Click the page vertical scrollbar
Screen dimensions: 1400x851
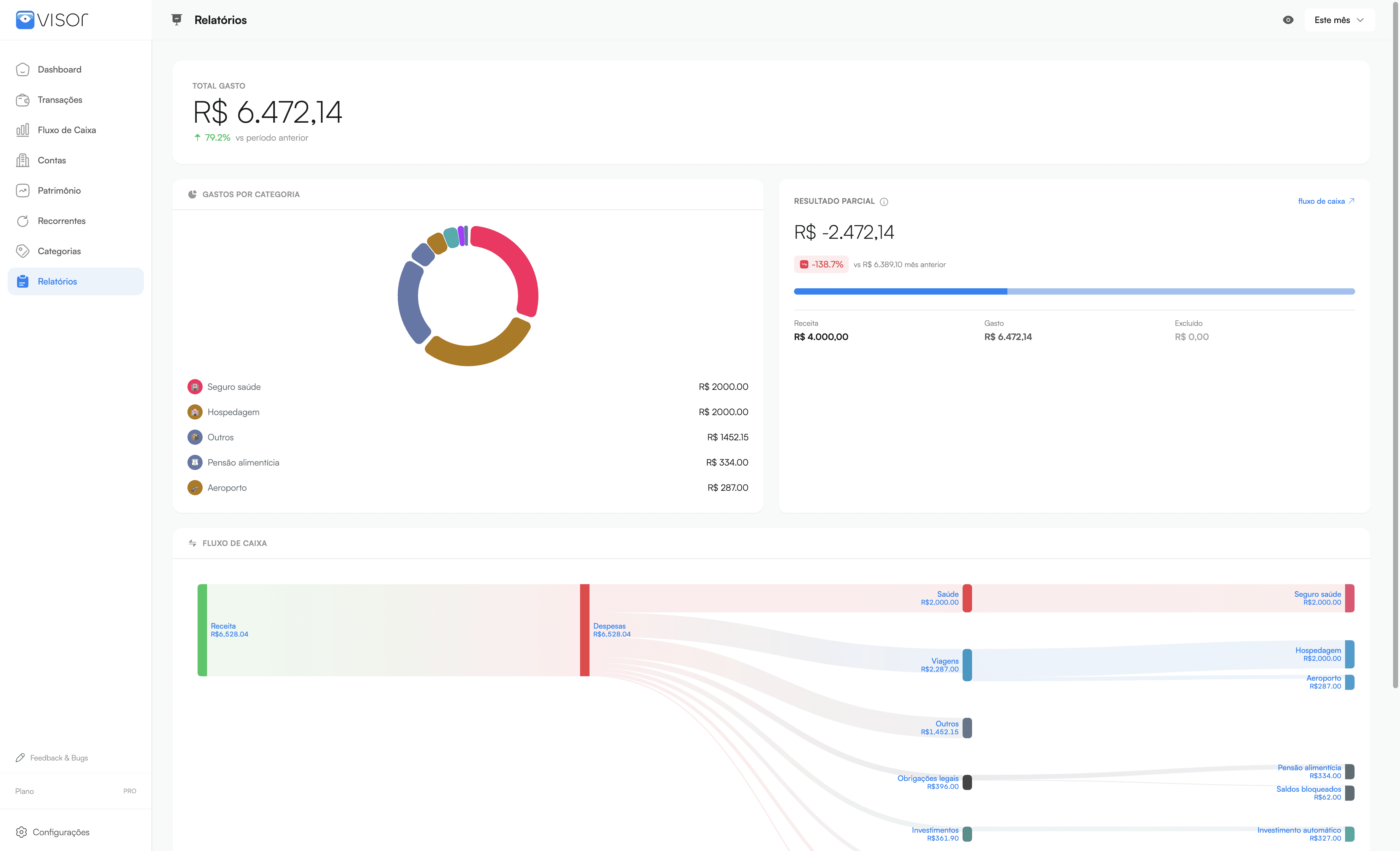(x=1395, y=341)
